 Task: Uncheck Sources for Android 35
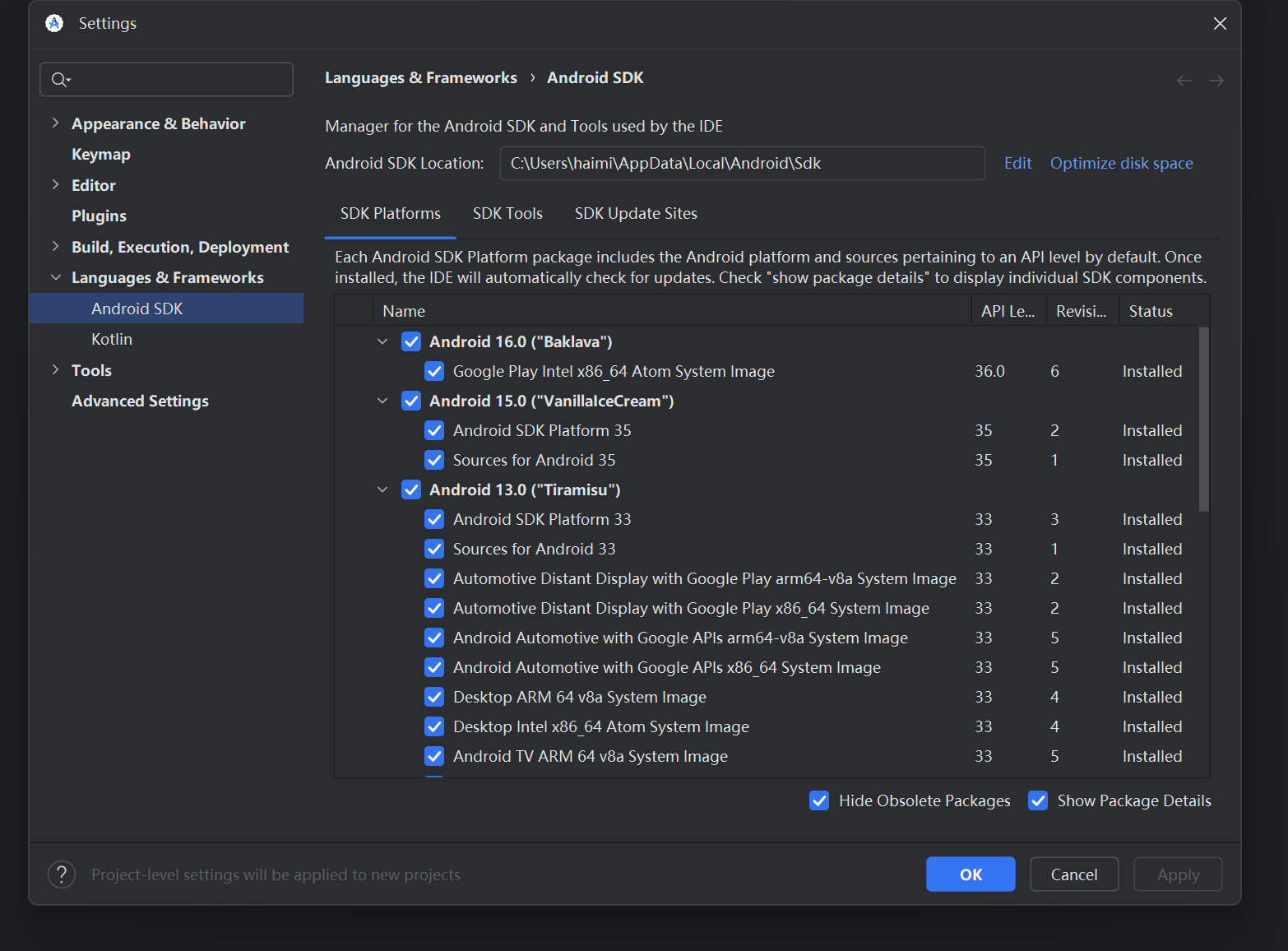[x=434, y=460]
